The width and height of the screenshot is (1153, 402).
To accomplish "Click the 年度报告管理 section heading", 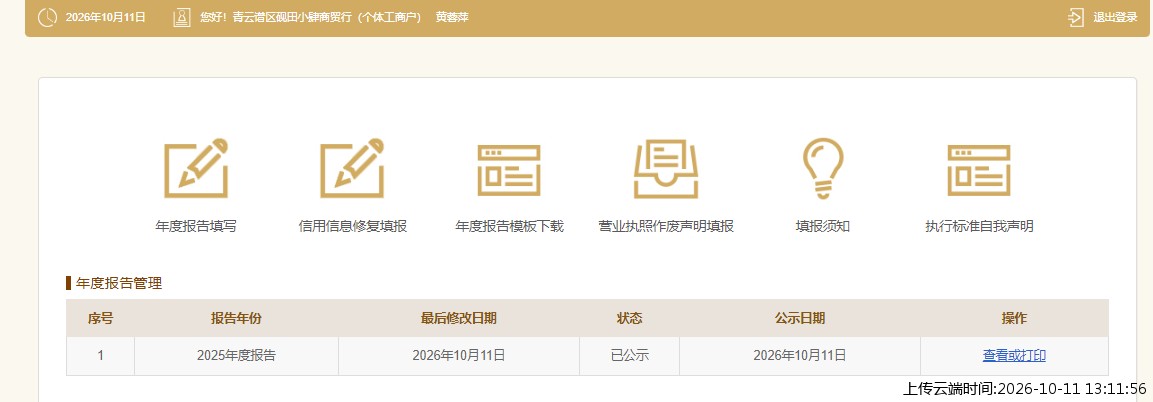I will (118, 283).
